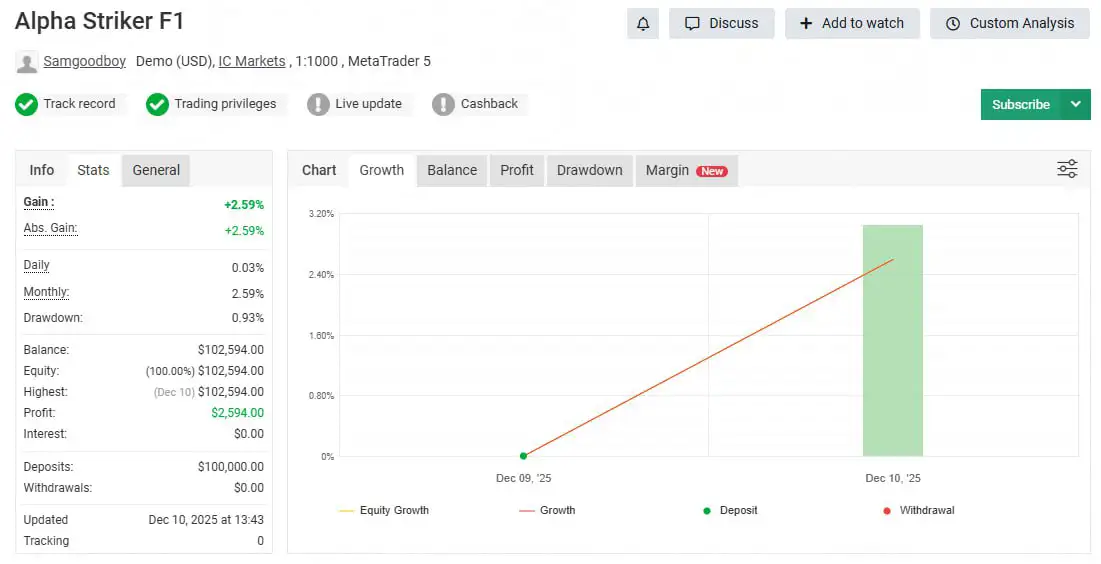Click the Samgoodboy user avatar icon
The height and width of the screenshot is (564, 1101).
pyautogui.click(x=27, y=62)
